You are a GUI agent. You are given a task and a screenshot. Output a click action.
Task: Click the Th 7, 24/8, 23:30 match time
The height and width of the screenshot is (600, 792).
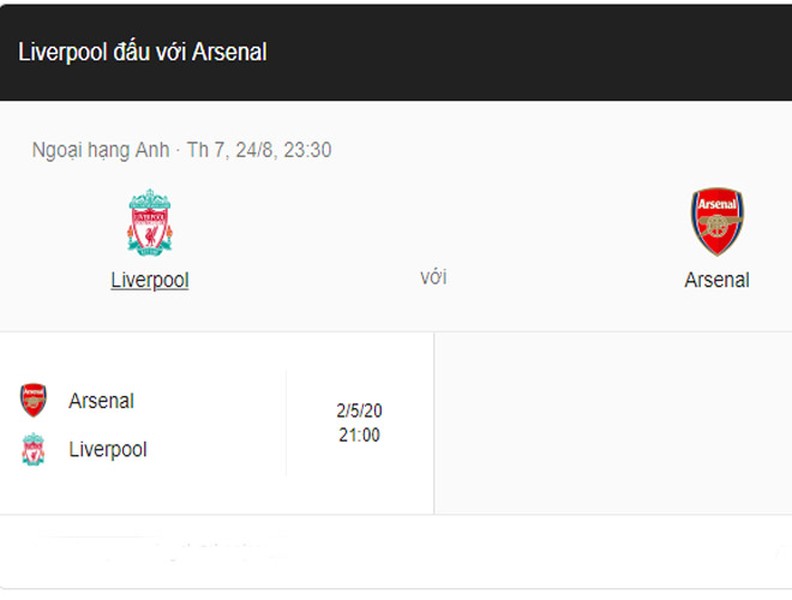pos(259,150)
